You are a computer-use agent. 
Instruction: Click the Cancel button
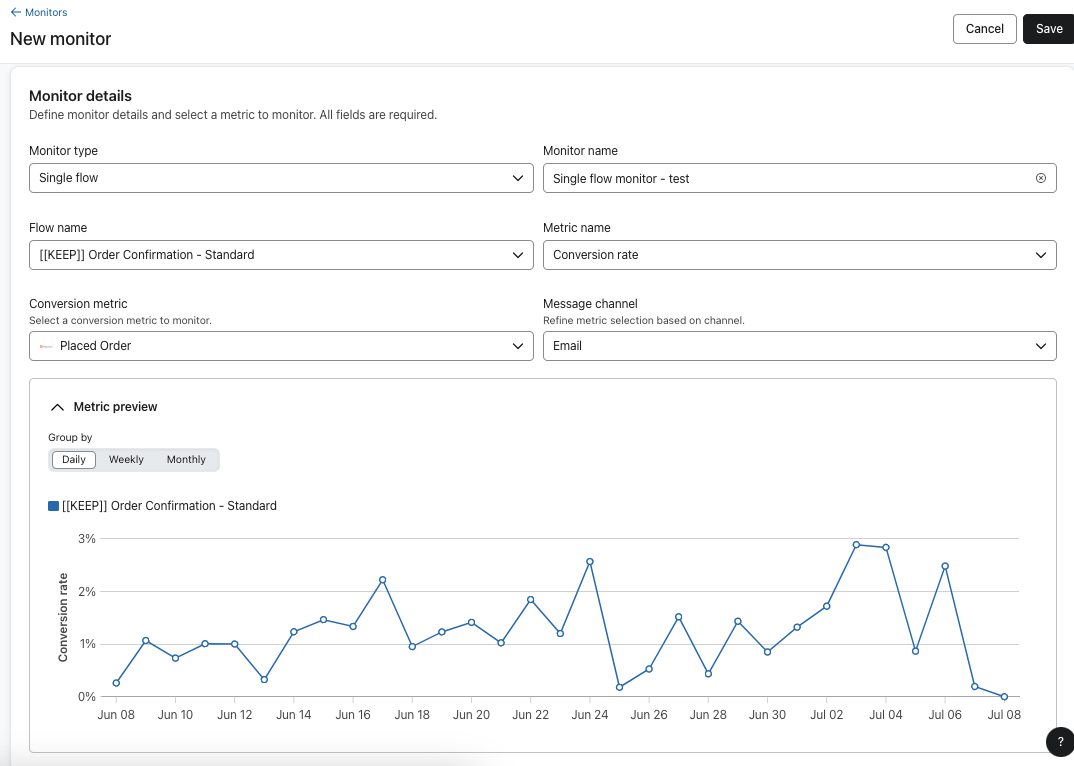point(984,28)
